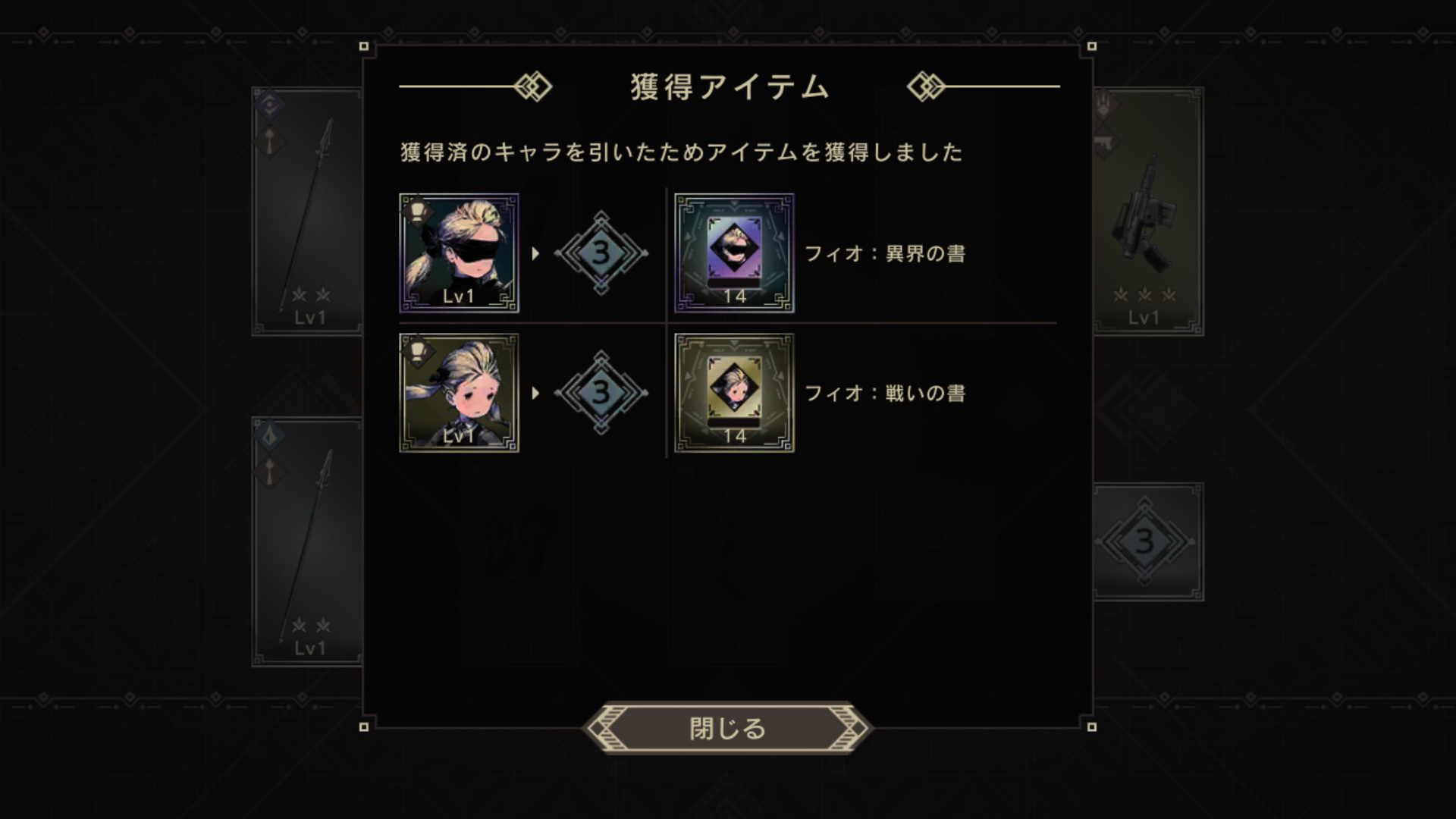Select the lower left spear weapon card
This screenshot has width=1456, height=819.
[x=307, y=542]
